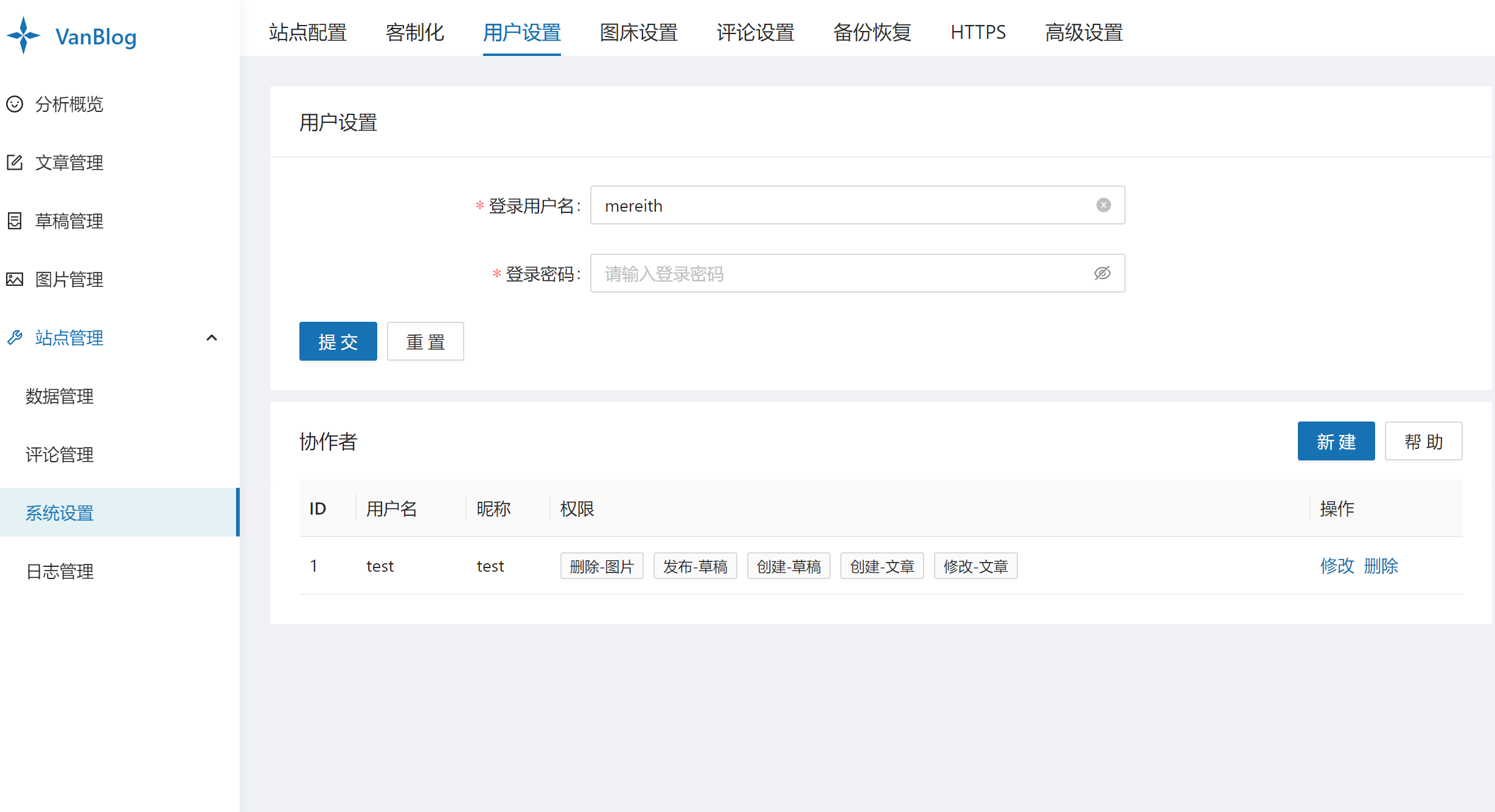Viewport: 1495px width, 812px height.
Task: Switch to the 客制化 tab
Action: coord(415,32)
